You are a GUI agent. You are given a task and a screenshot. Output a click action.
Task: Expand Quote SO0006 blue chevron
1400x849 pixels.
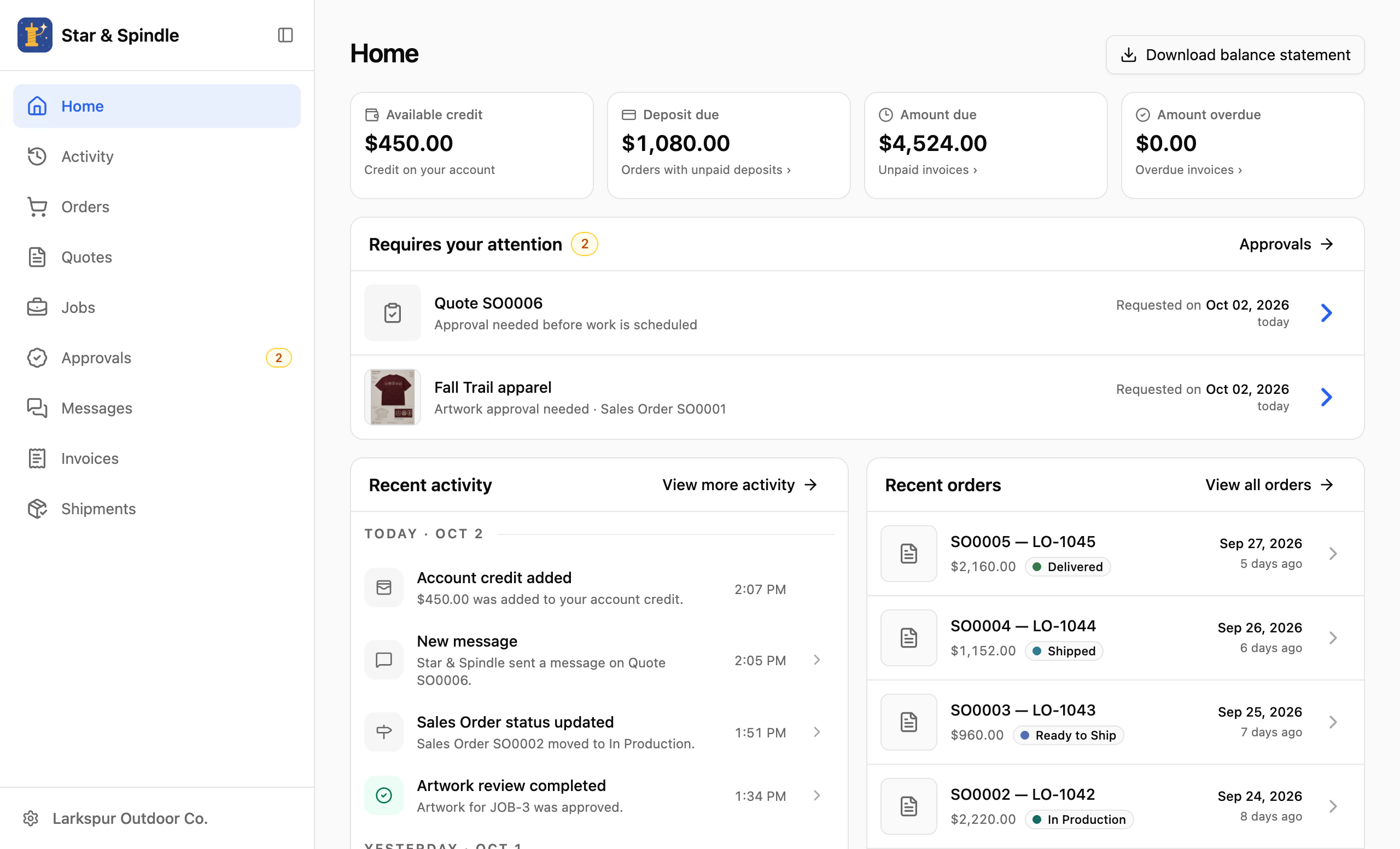coord(1327,312)
